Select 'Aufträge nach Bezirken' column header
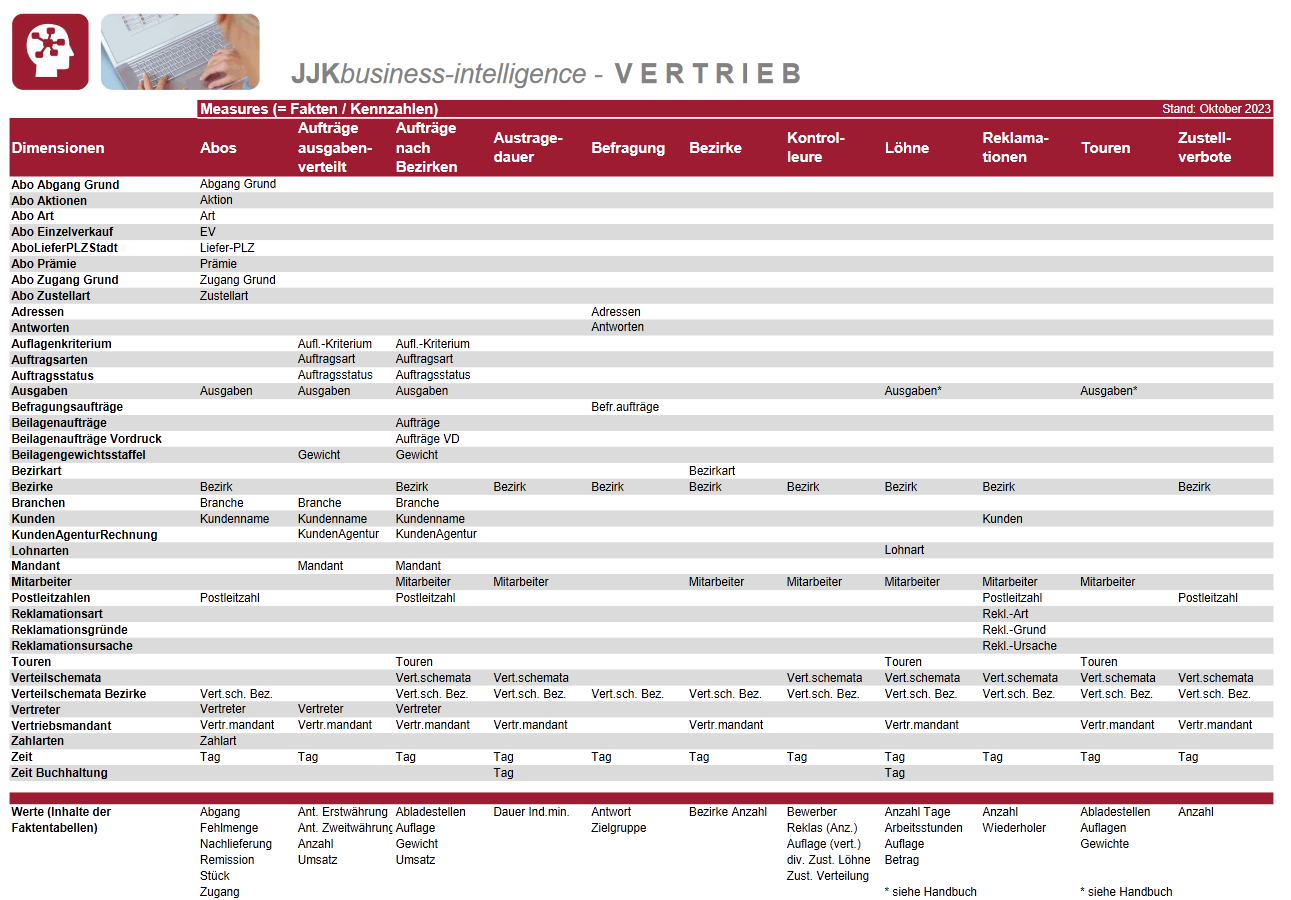1291x900 pixels. point(427,148)
